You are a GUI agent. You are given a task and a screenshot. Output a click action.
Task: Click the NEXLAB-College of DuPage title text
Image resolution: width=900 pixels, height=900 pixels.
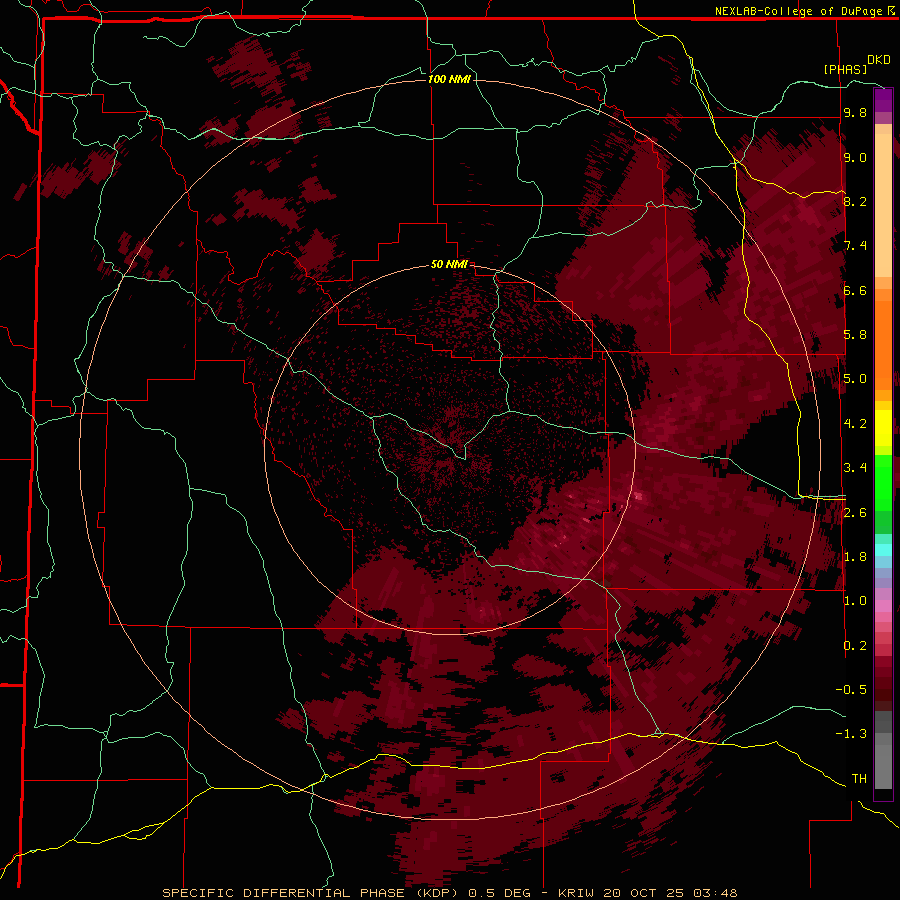(798, 11)
